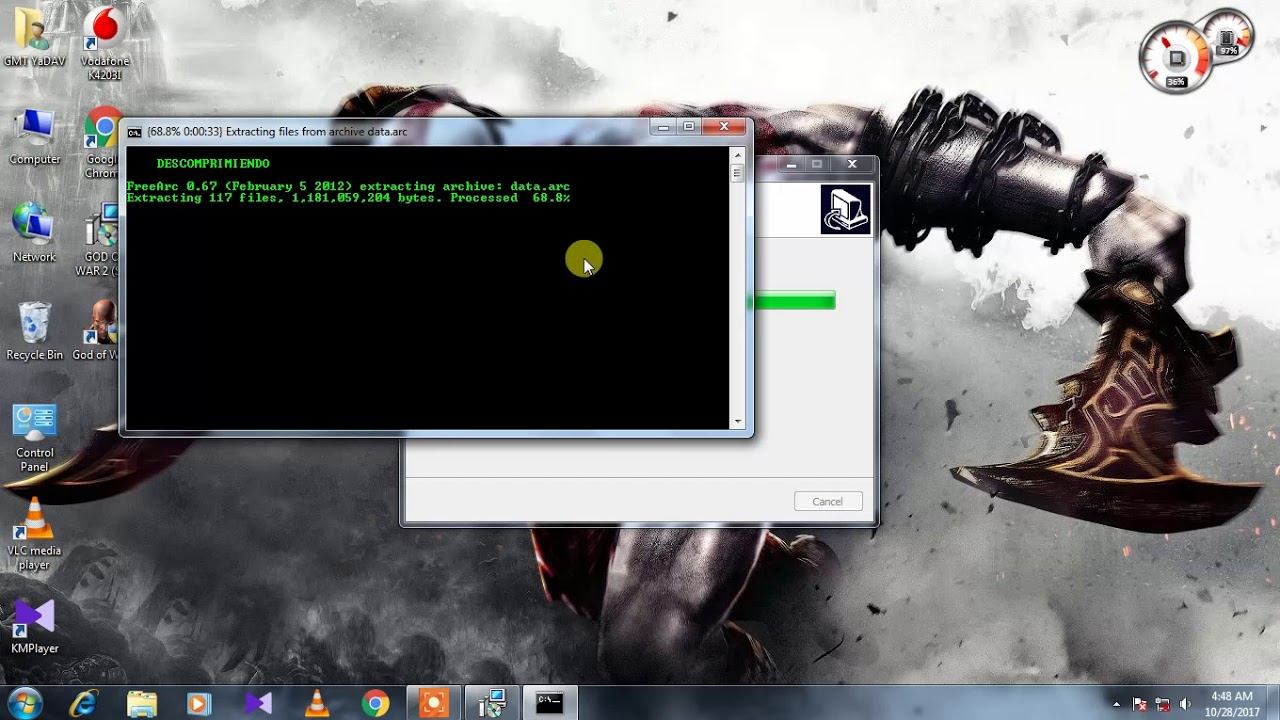The width and height of the screenshot is (1280, 720).
Task: Open Windows Explorer from the taskbar
Action: 141,703
